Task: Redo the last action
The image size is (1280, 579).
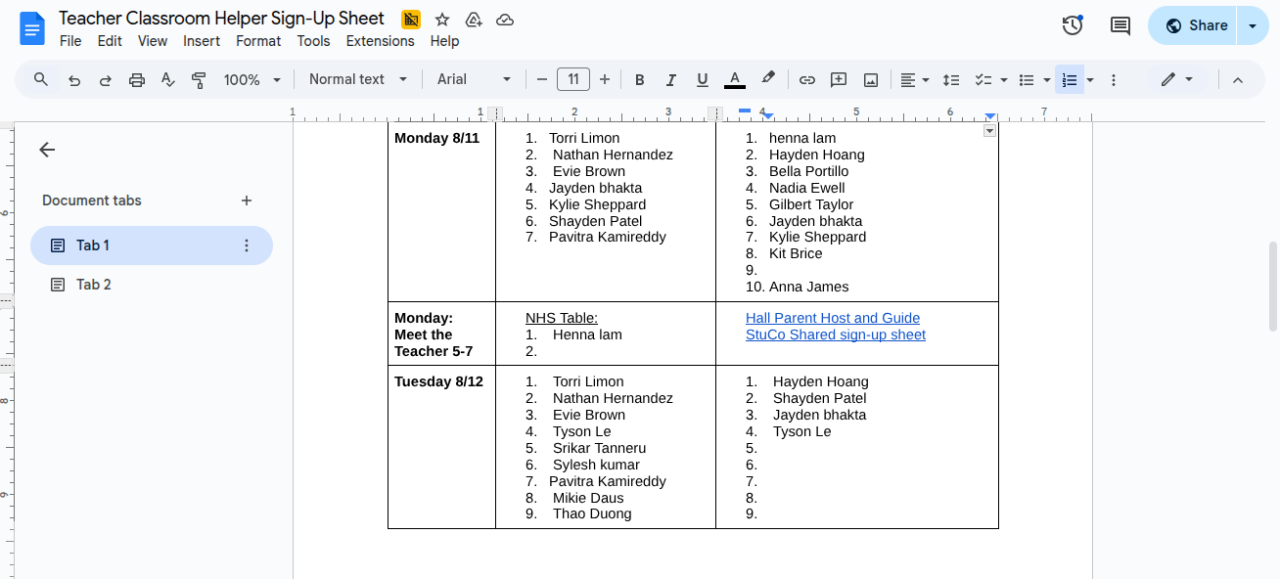Action: [105, 80]
